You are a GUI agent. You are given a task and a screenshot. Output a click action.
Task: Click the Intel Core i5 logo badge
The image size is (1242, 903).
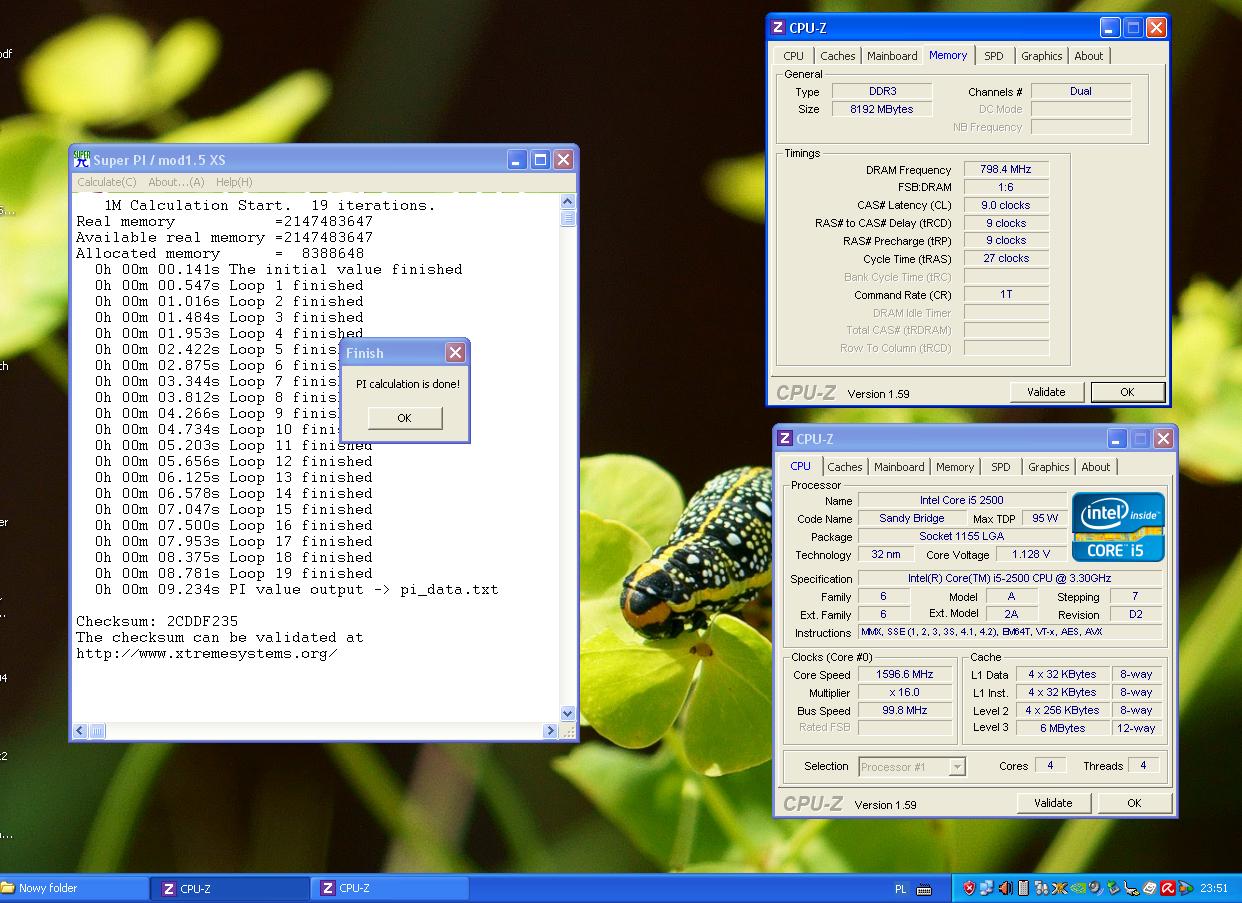[1119, 527]
